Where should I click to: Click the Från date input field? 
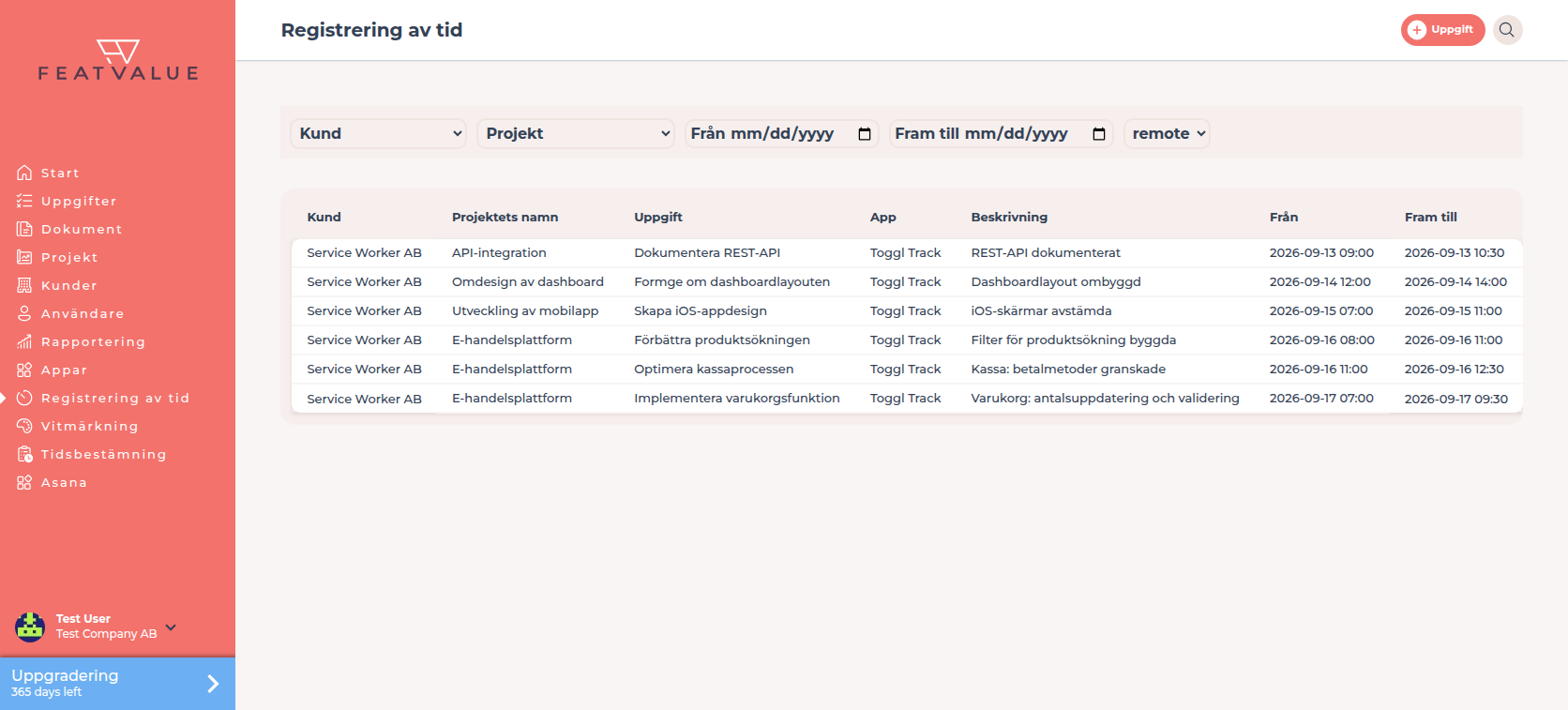[x=781, y=133]
